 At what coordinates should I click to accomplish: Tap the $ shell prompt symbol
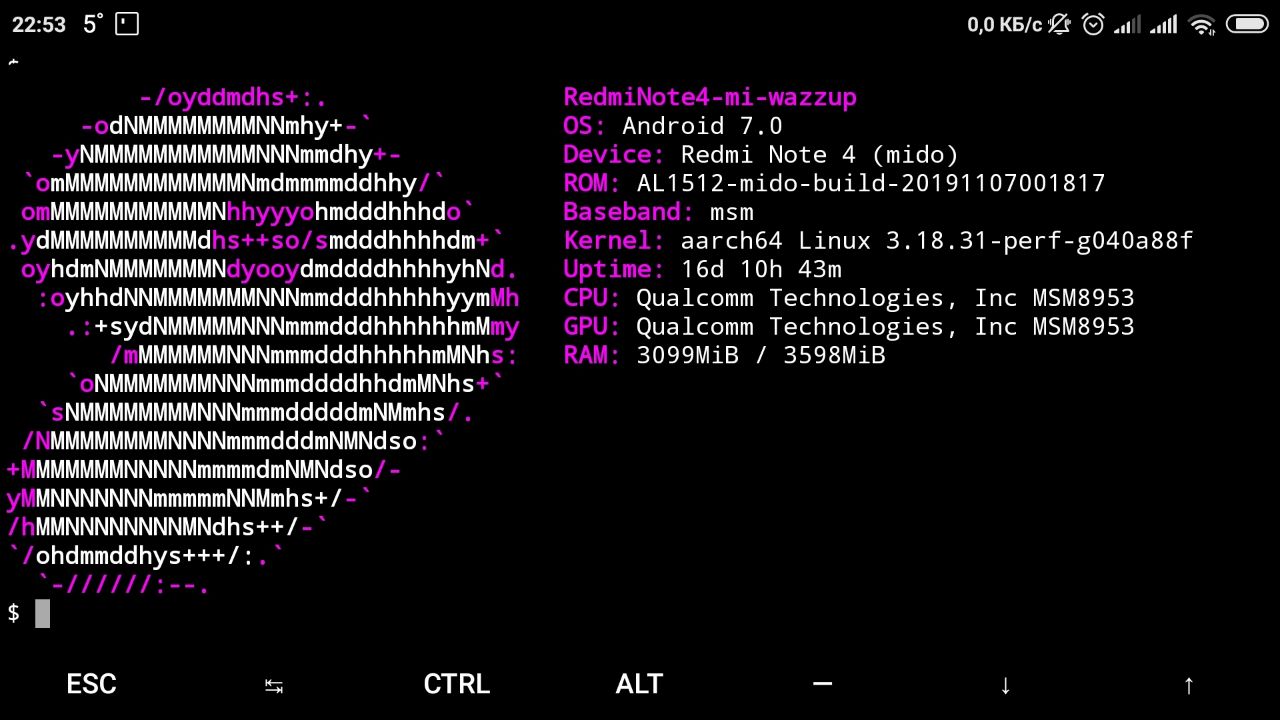tap(13, 614)
